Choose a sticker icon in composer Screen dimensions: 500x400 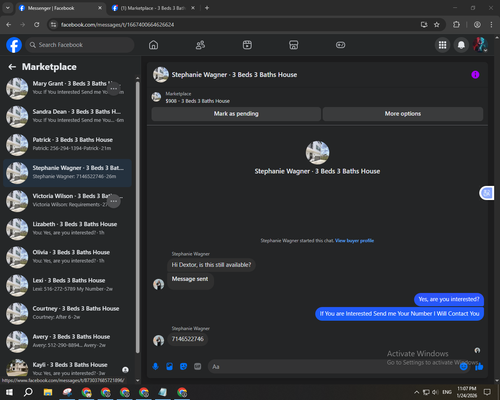click(183, 367)
